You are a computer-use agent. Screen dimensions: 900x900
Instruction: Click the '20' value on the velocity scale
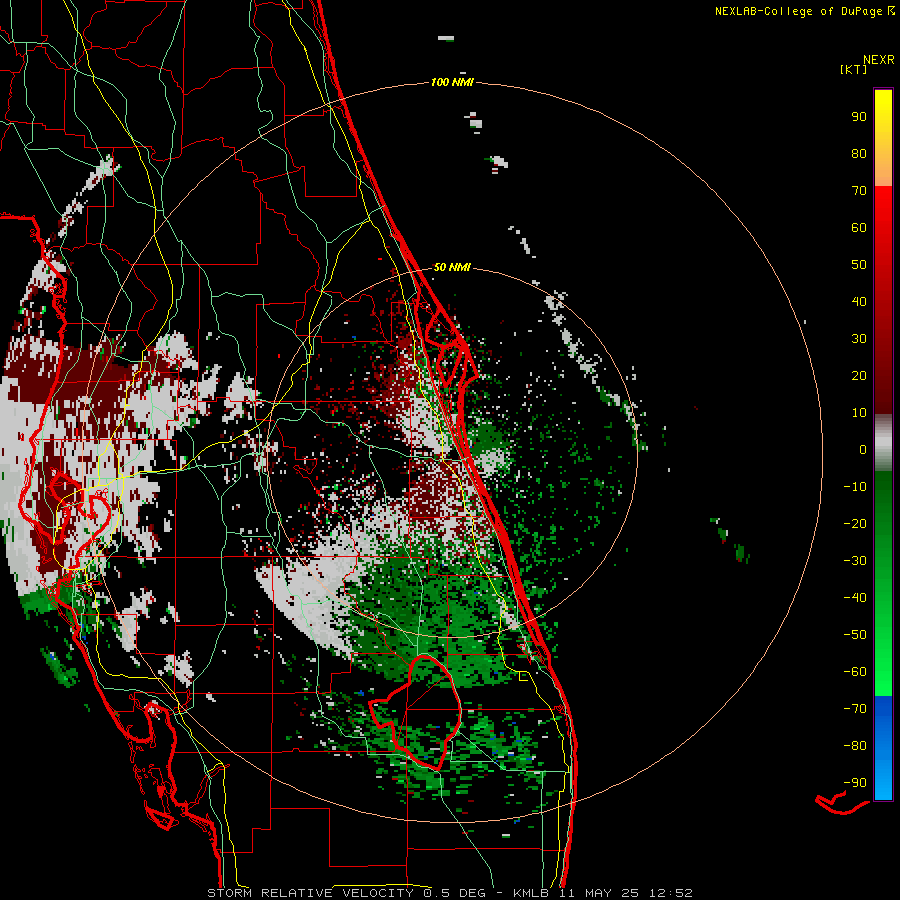(859, 375)
